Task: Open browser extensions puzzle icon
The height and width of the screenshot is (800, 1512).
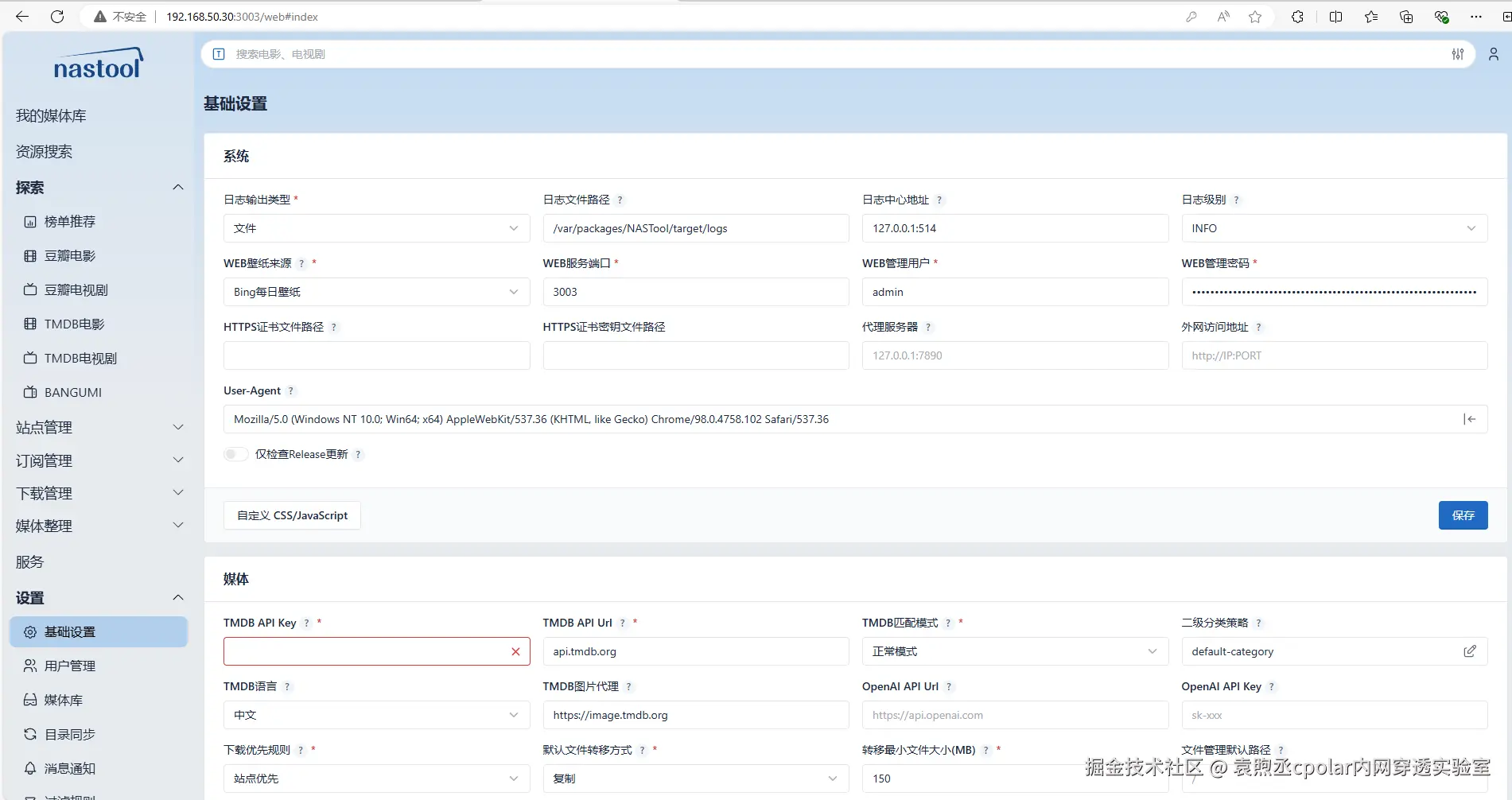Action: 1297,17
